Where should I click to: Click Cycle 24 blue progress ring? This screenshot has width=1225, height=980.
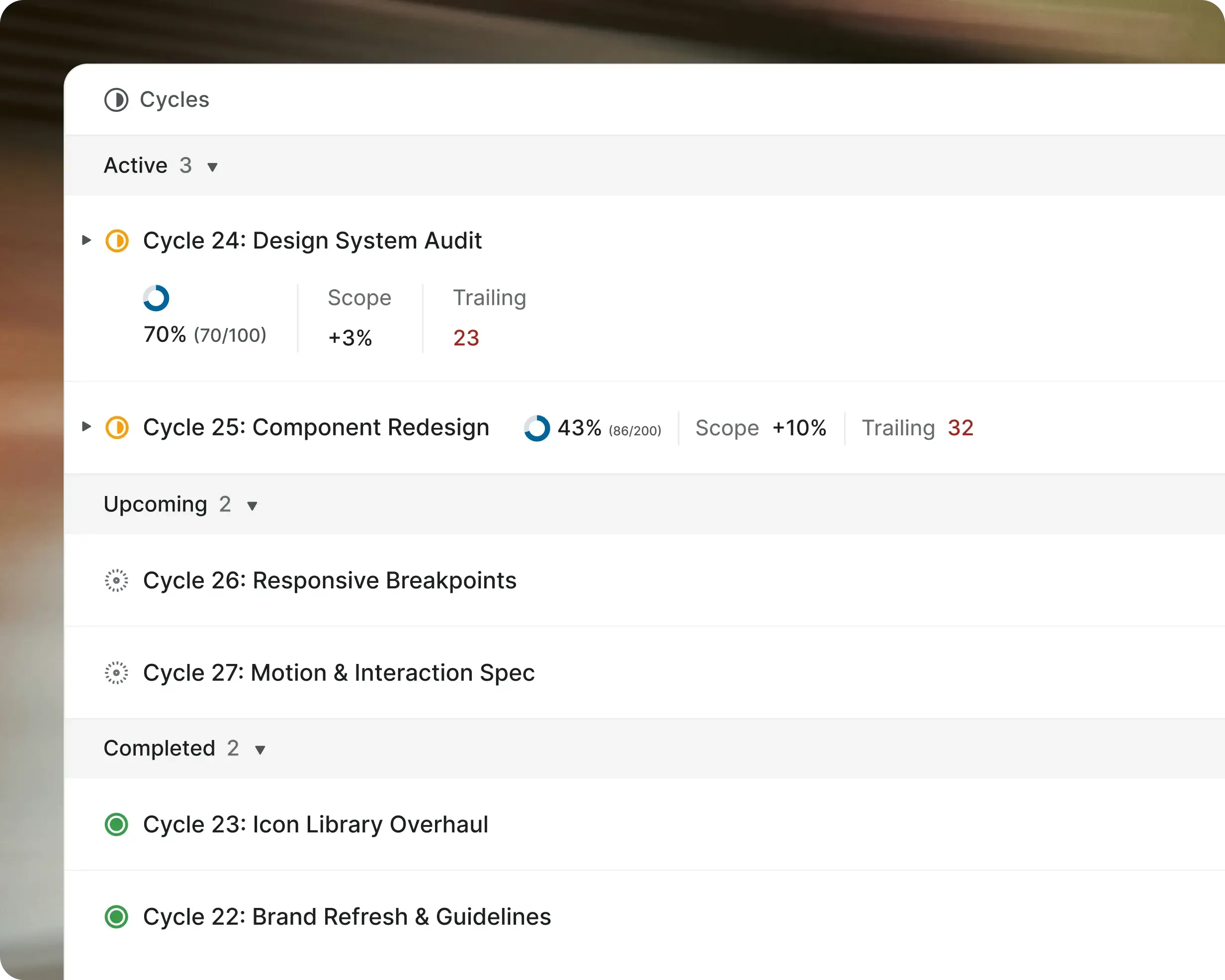coord(156,298)
